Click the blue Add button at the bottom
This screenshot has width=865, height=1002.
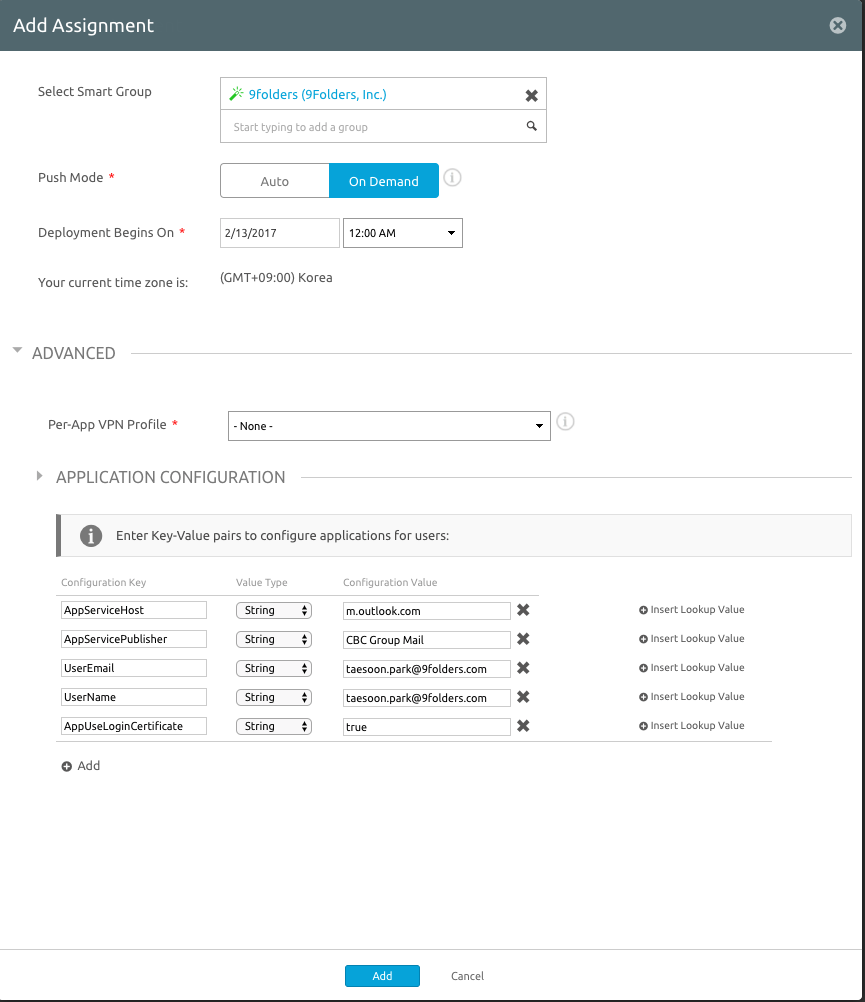tap(382, 976)
